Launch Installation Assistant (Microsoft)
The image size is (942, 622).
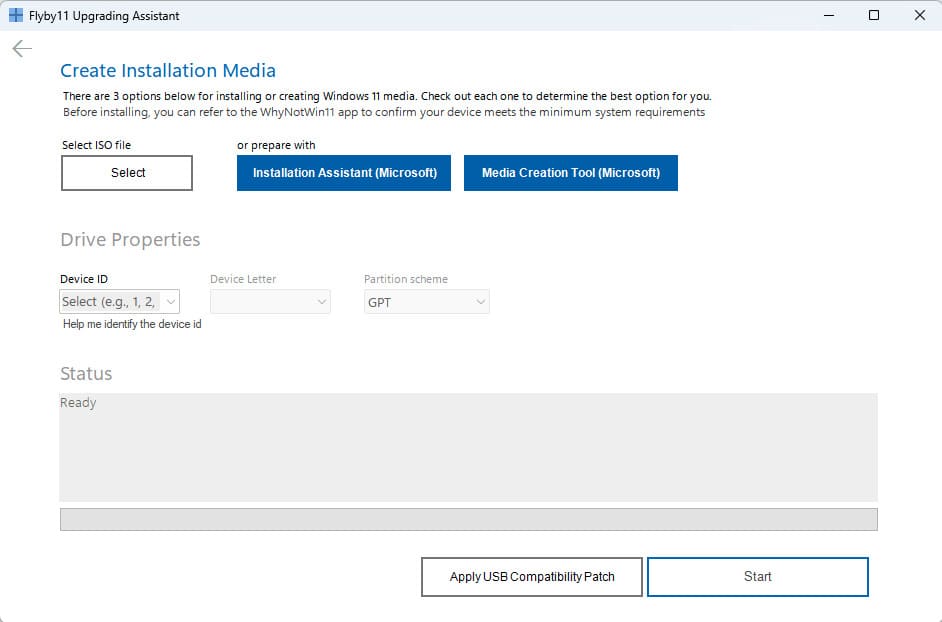click(x=344, y=173)
